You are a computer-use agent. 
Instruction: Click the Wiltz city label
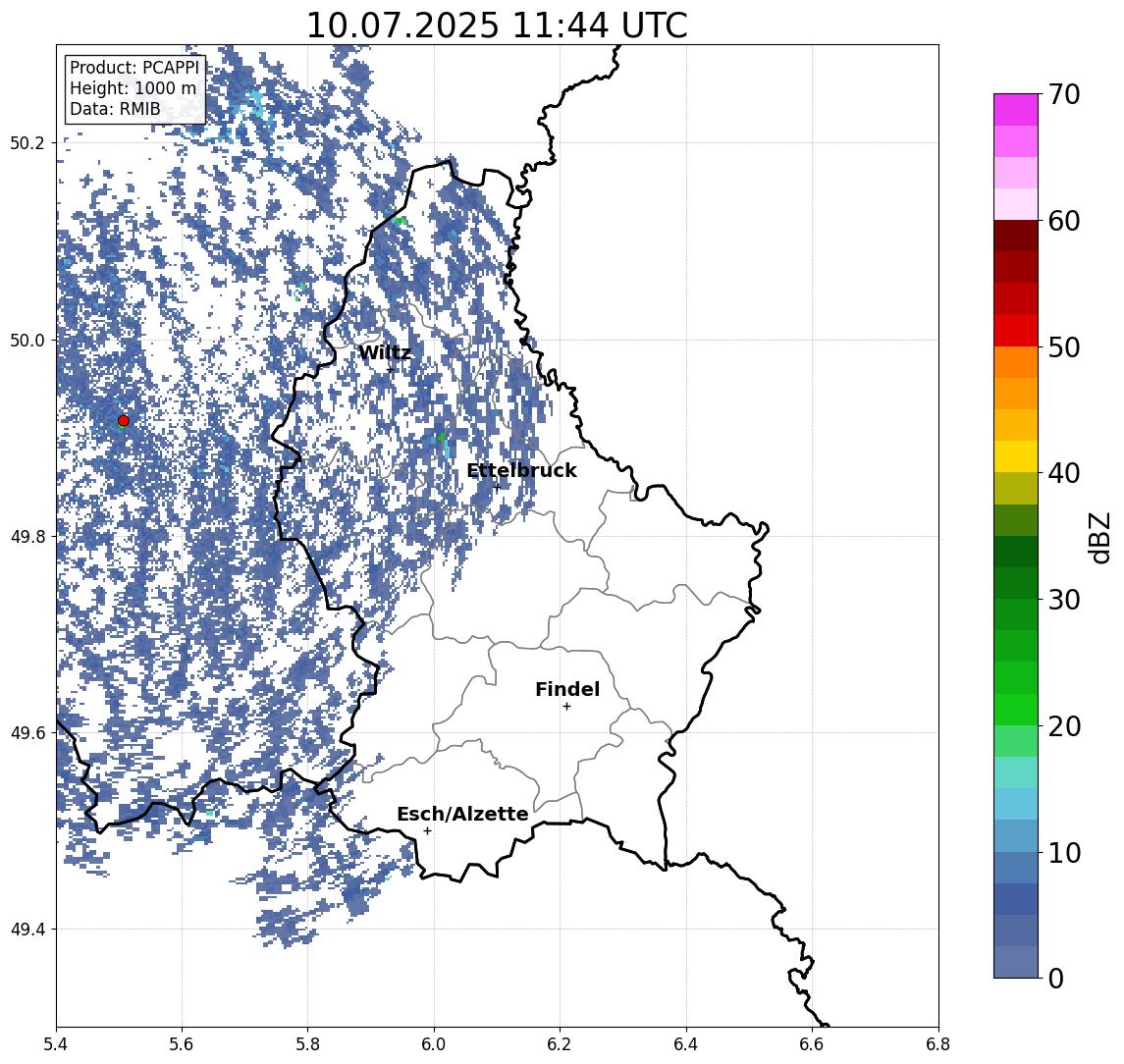(x=385, y=352)
